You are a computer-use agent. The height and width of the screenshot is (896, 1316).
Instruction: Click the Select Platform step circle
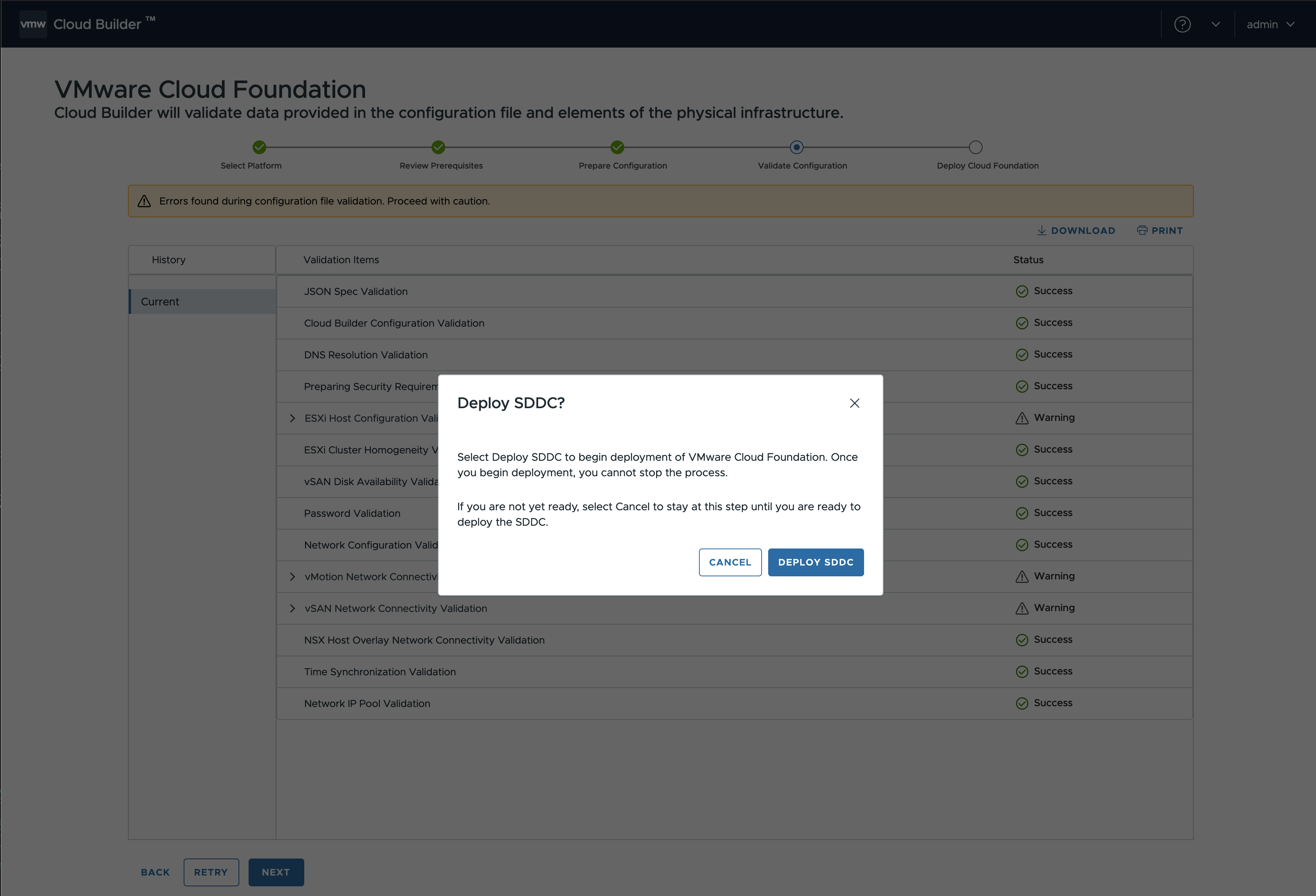pos(259,147)
